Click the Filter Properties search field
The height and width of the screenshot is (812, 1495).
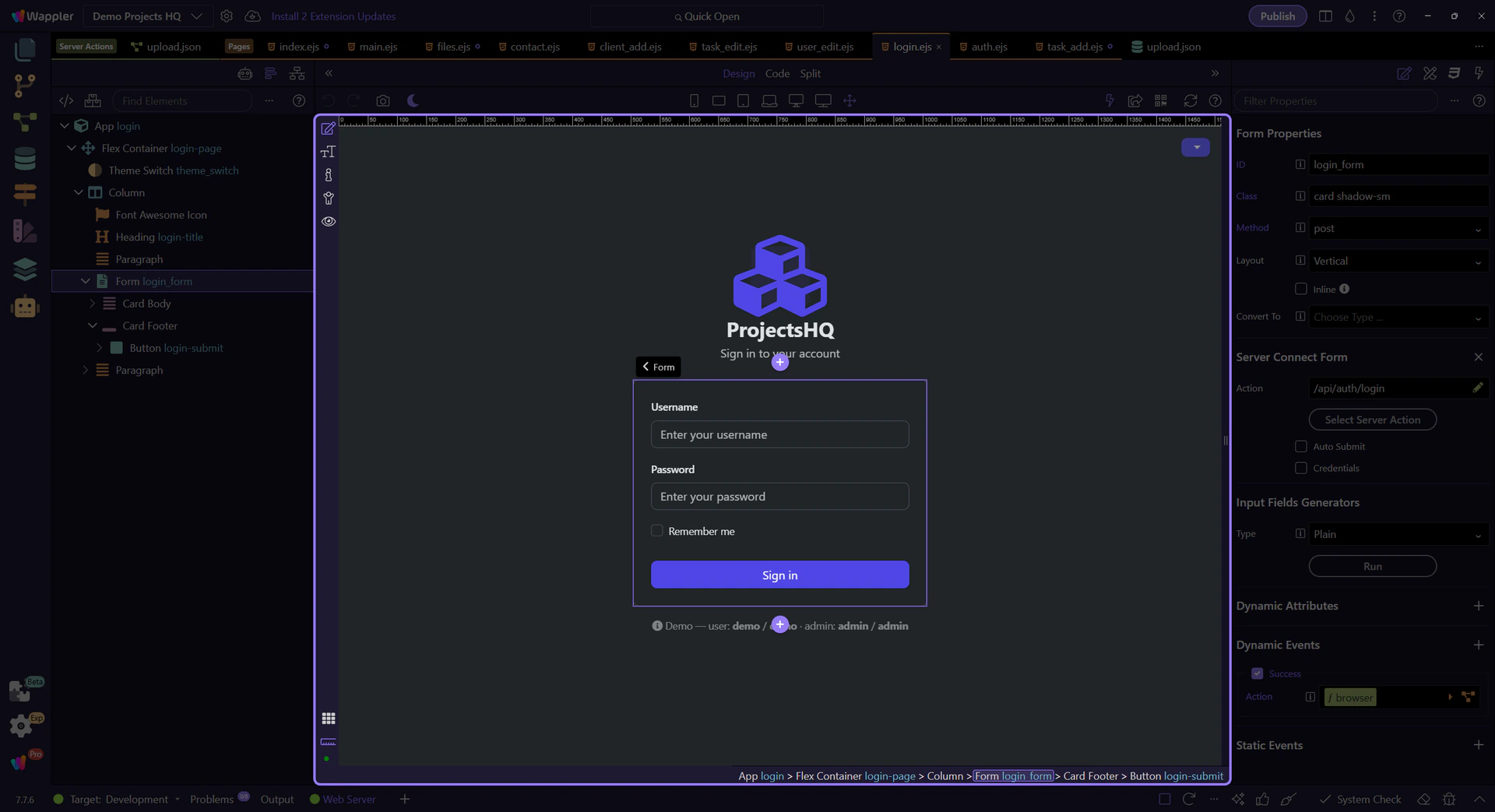click(1335, 101)
